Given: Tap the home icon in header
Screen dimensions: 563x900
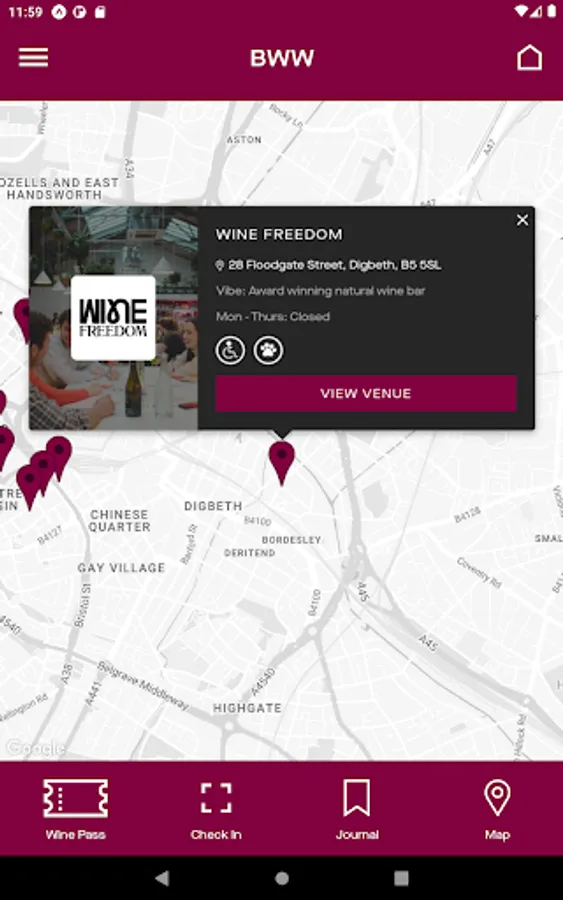Looking at the screenshot, I should 529,57.
